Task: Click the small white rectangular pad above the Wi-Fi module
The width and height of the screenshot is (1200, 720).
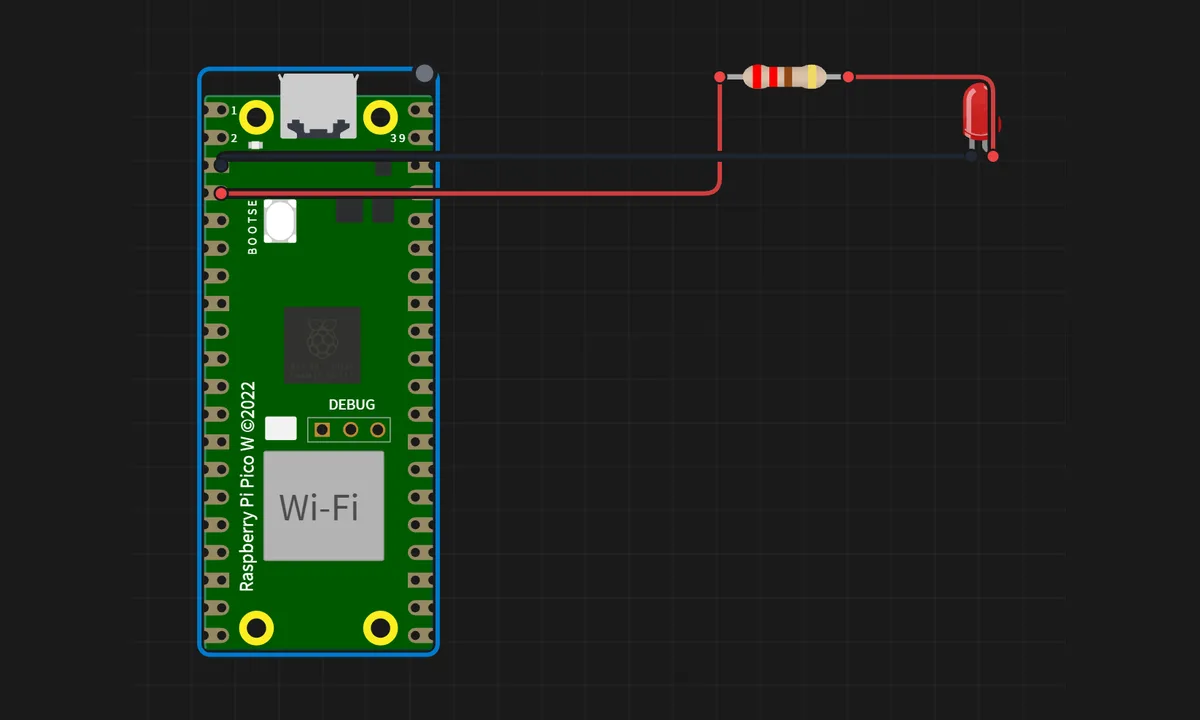Action: 281,428
